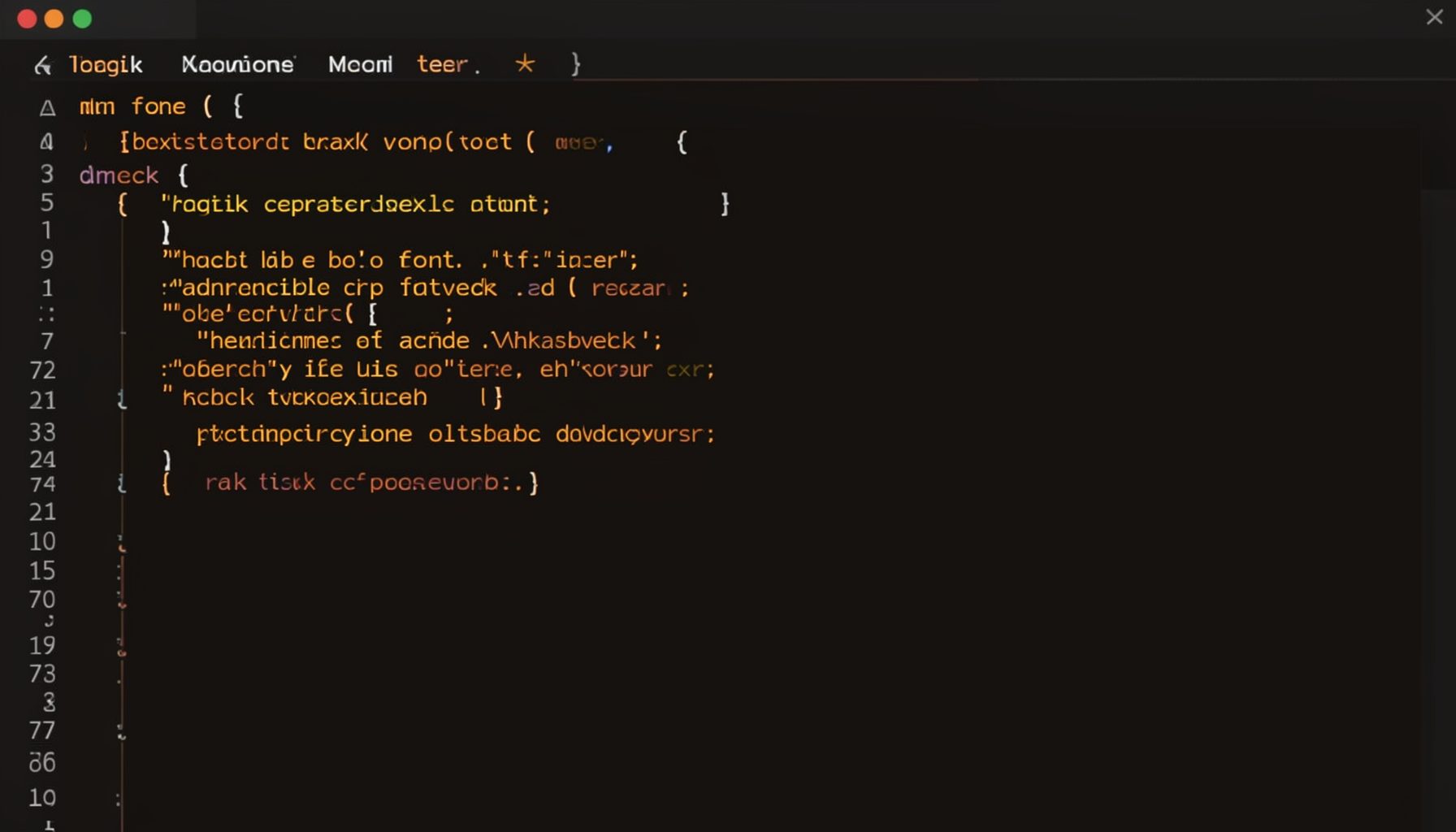
Task: Click the green maximize window dot
Action: [x=82, y=19]
